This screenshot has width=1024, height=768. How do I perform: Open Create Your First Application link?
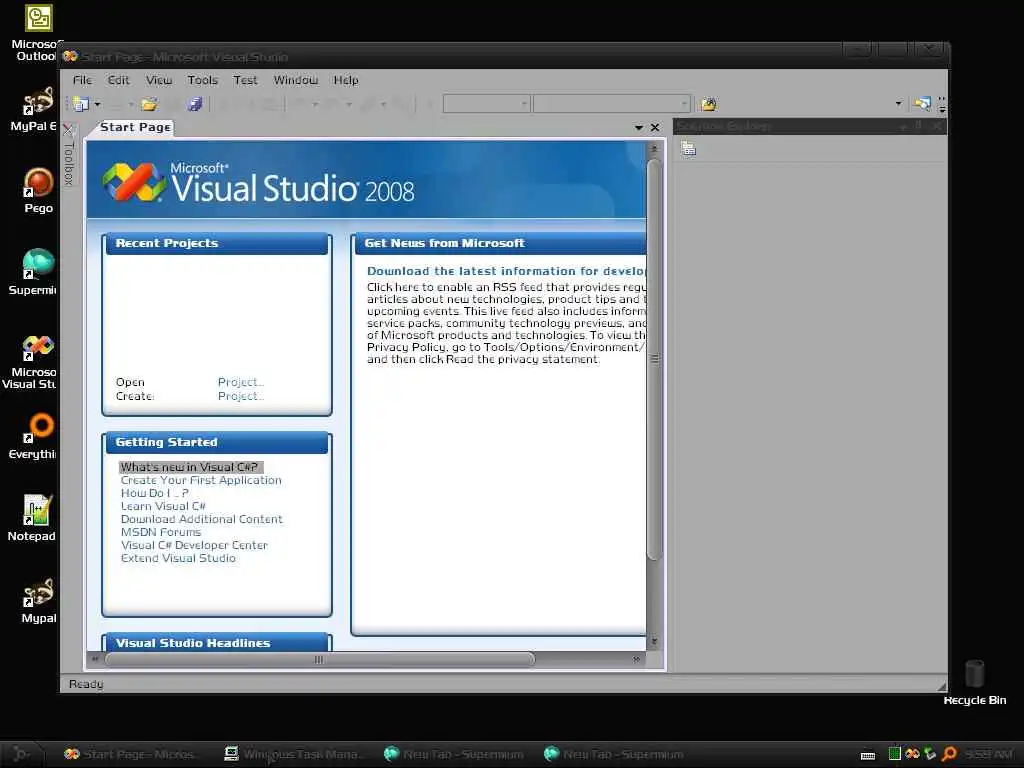pyautogui.click(x=201, y=480)
